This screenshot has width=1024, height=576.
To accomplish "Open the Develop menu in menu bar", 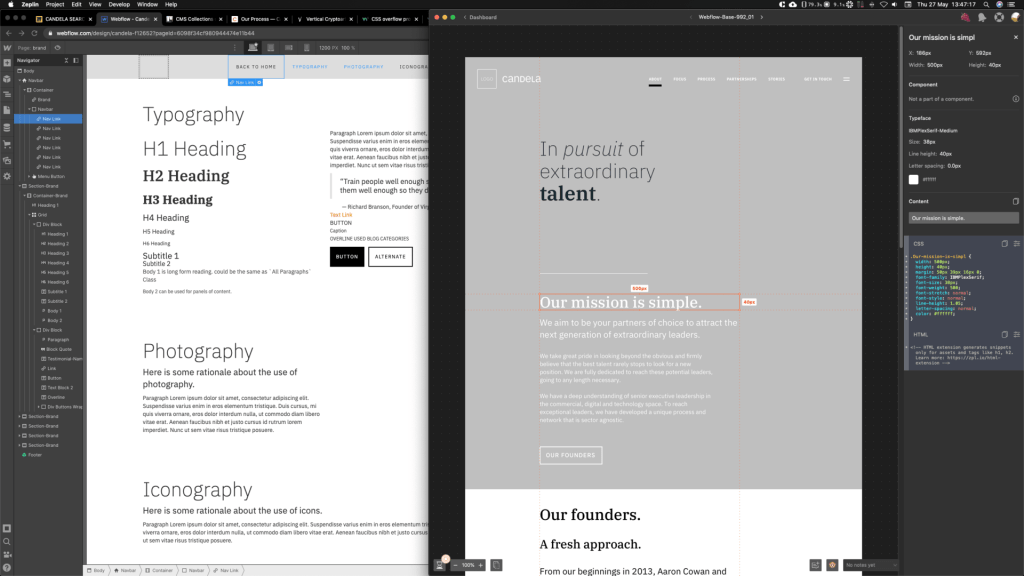I will [x=119, y=5].
